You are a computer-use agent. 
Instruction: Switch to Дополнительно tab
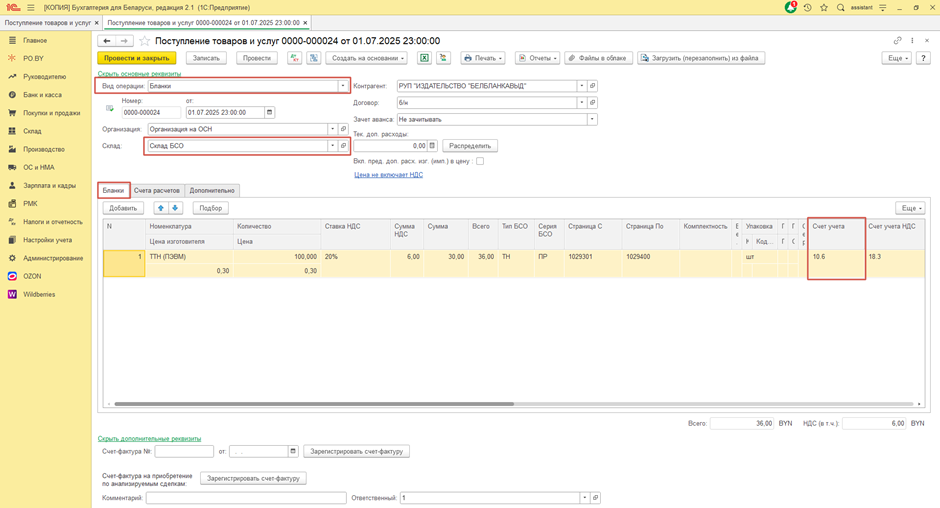212,190
